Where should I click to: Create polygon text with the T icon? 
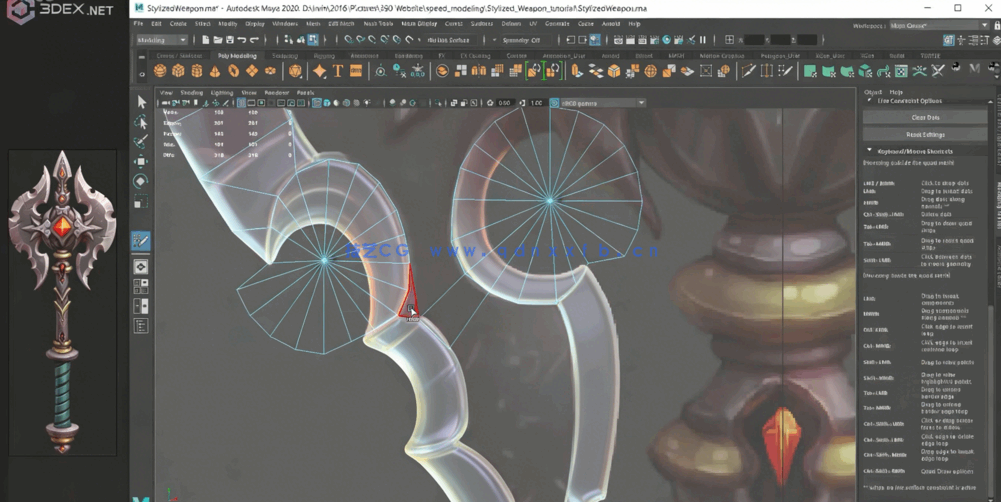338,71
